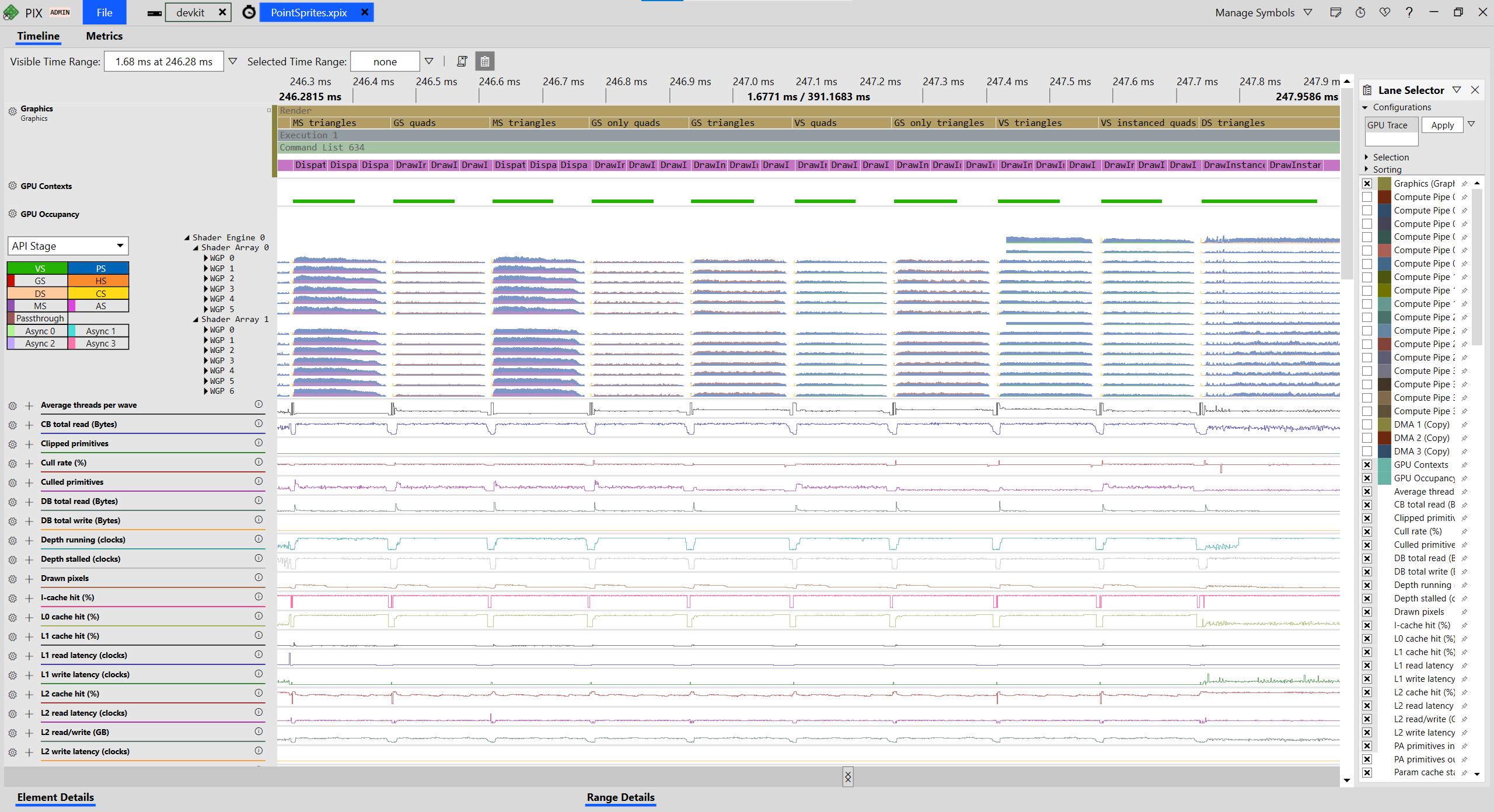Click the export script icon in range toolbar

click(x=462, y=61)
